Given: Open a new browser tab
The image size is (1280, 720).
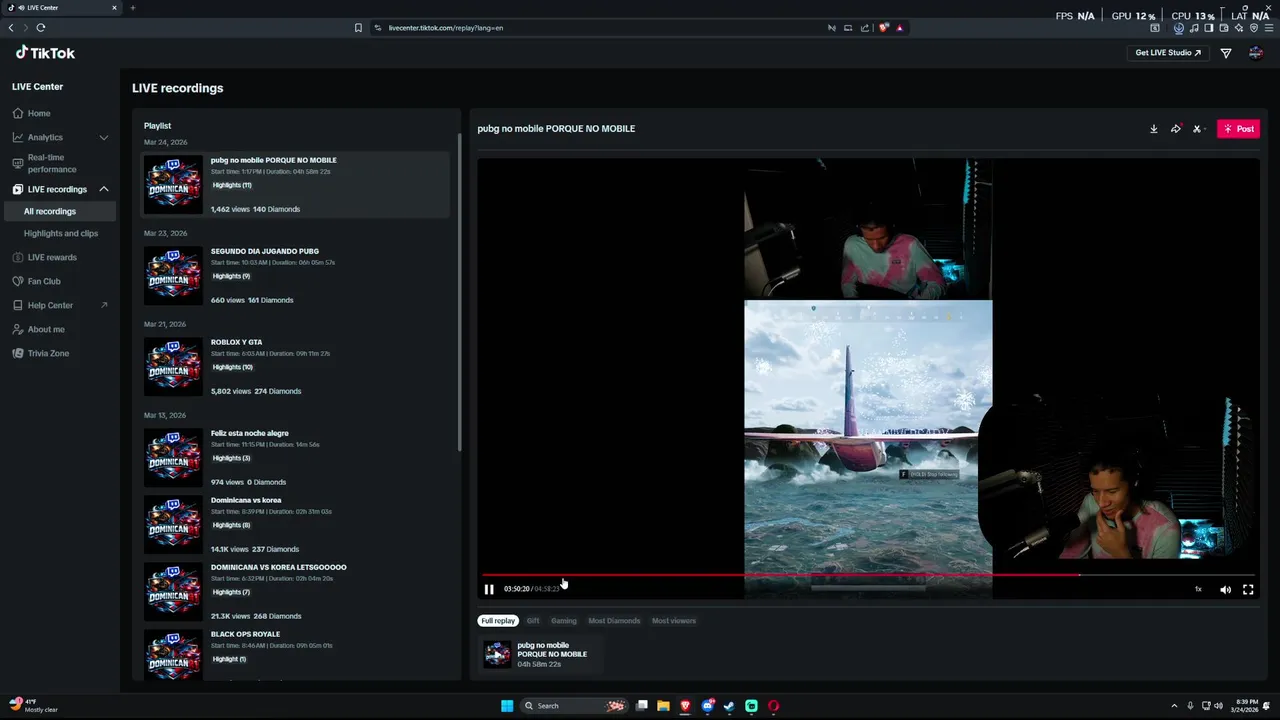Looking at the screenshot, I should [132, 8].
